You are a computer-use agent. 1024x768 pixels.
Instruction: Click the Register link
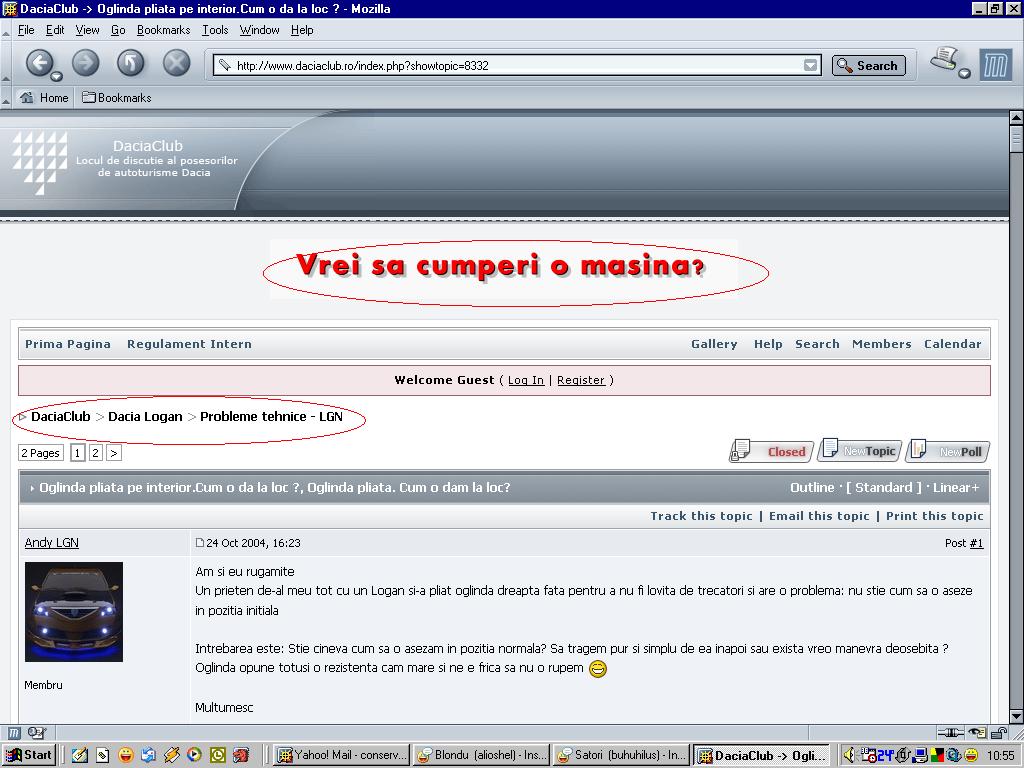[x=581, y=380]
